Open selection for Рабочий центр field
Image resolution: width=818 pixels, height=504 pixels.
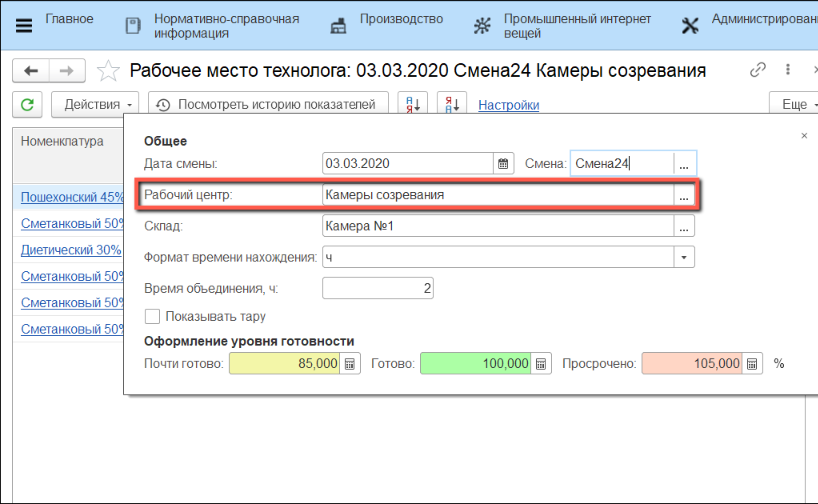tap(684, 196)
